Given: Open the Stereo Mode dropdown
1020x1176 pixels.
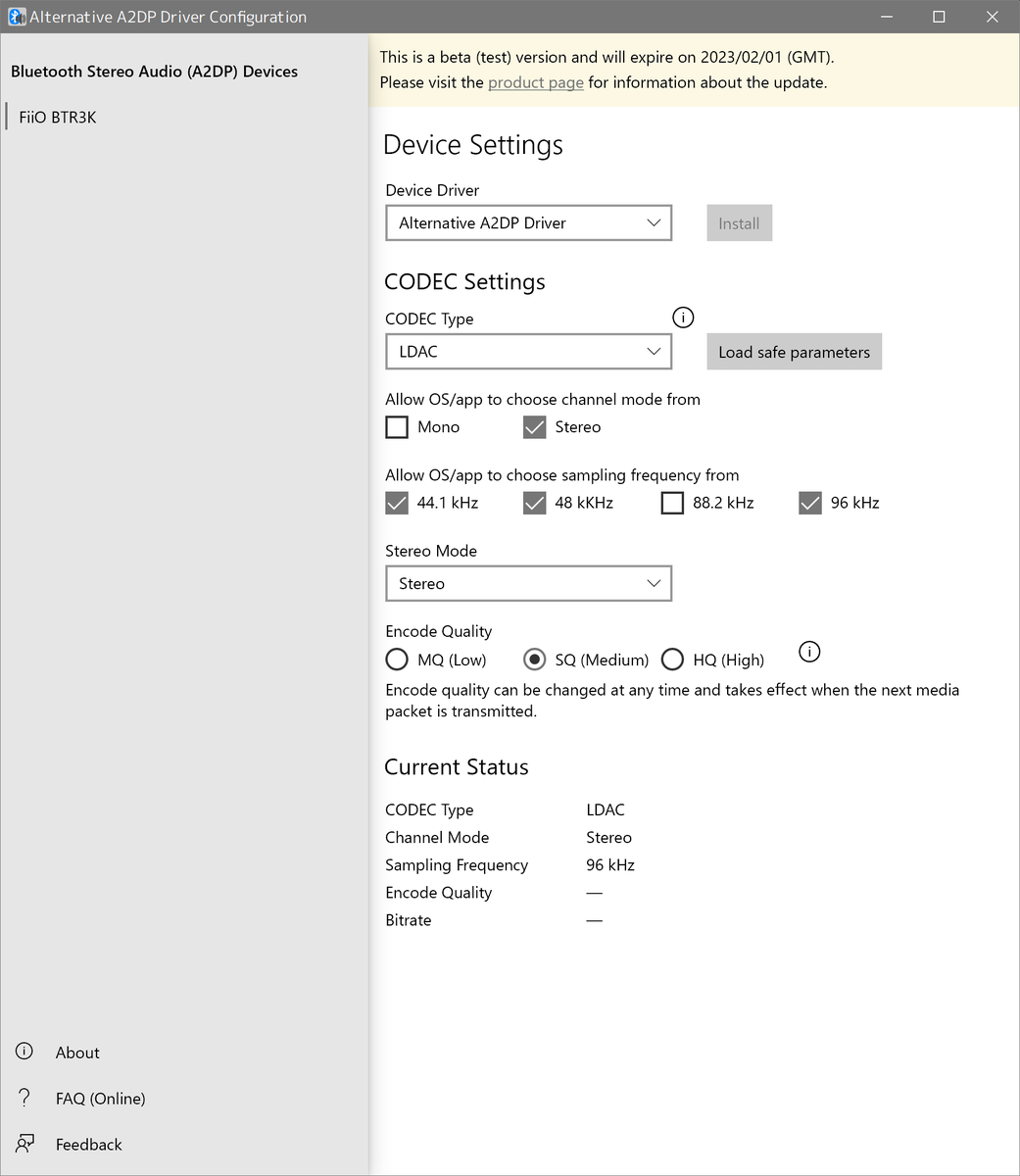Looking at the screenshot, I should point(528,582).
